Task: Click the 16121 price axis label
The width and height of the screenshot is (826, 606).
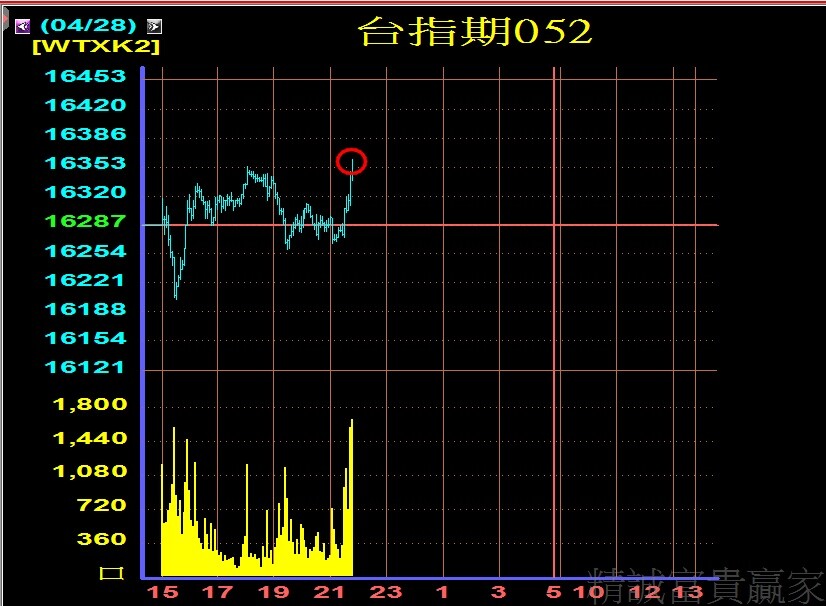Action: click(x=85, y=367)
